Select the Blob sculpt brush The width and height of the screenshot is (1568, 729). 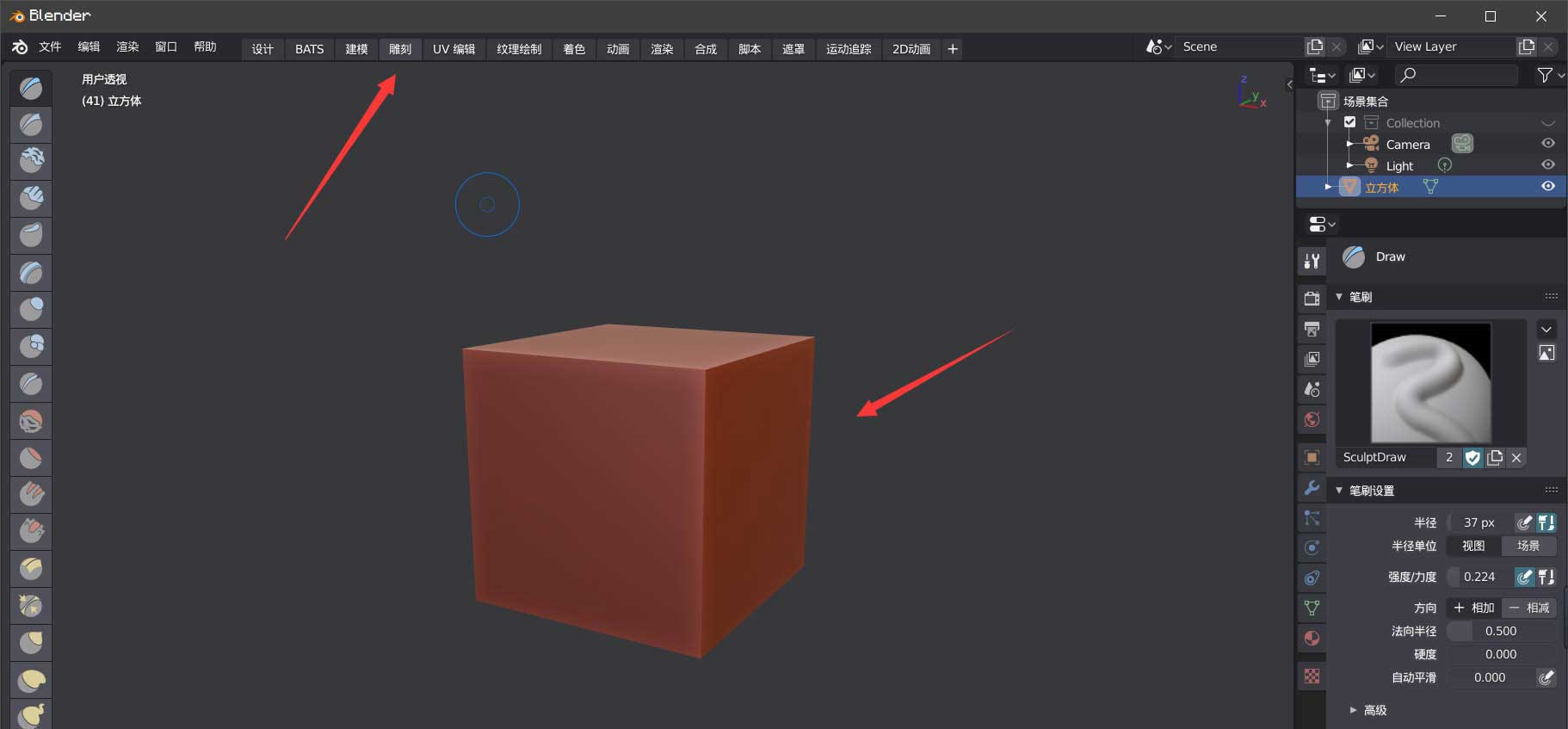31,347
